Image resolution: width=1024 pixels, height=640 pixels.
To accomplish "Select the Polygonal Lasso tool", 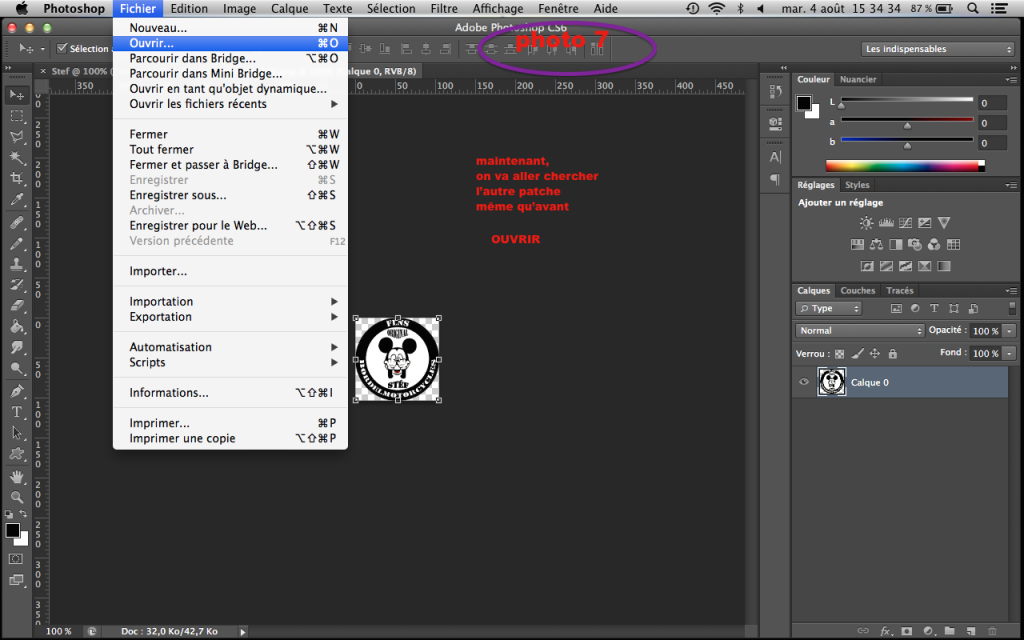I will tap(17, 137).
